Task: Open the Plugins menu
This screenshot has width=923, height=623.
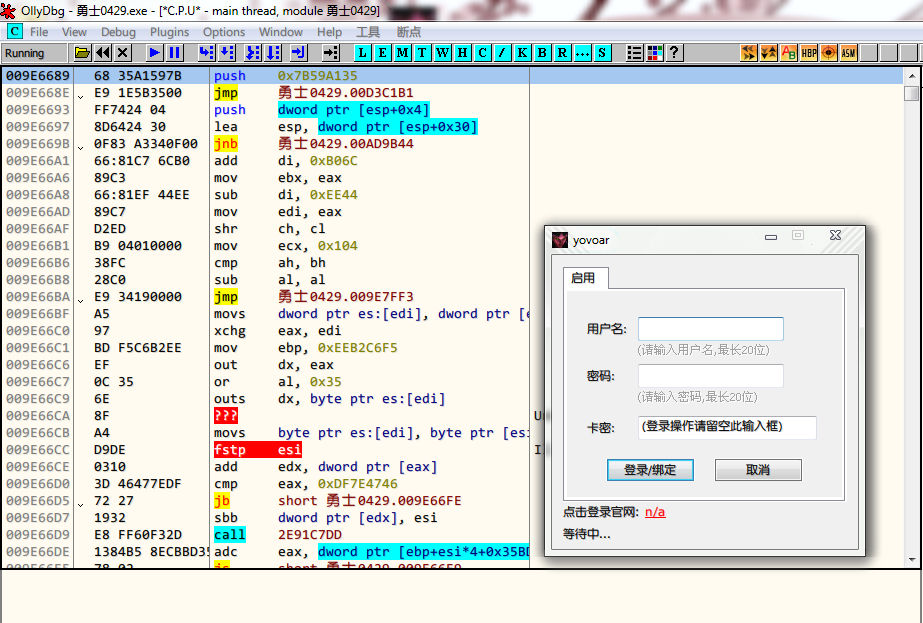Action: [170, 32]
